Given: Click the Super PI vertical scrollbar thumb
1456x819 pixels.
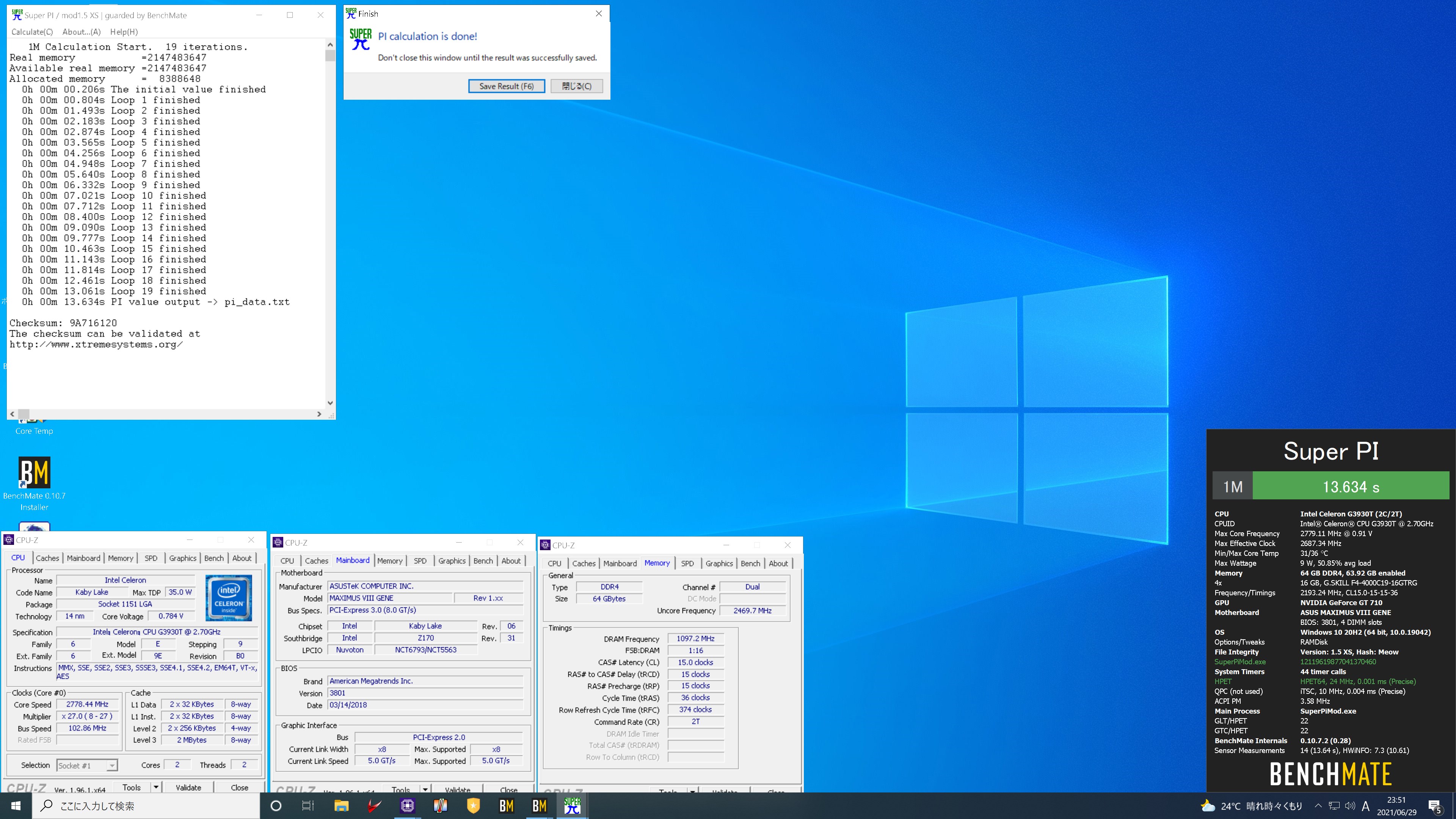Looking at the screenshot, I should (330, 55).
